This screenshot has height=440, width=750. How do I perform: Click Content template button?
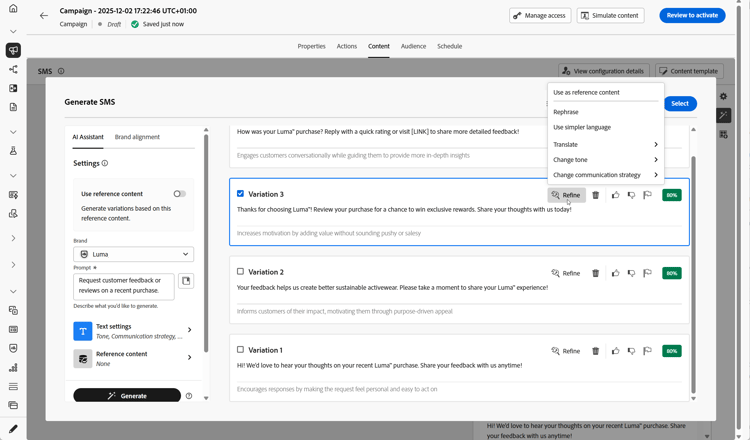[x=689, y=71]
